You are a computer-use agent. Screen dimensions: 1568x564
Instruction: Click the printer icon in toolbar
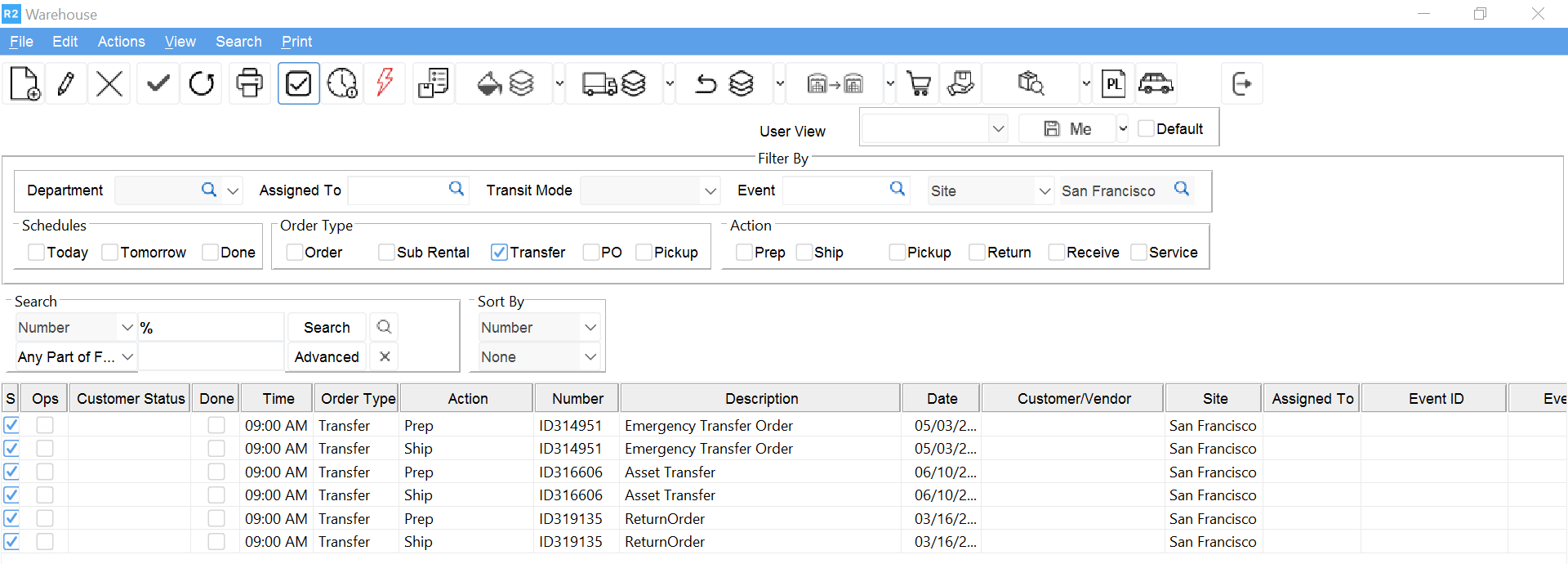[249, 83]
